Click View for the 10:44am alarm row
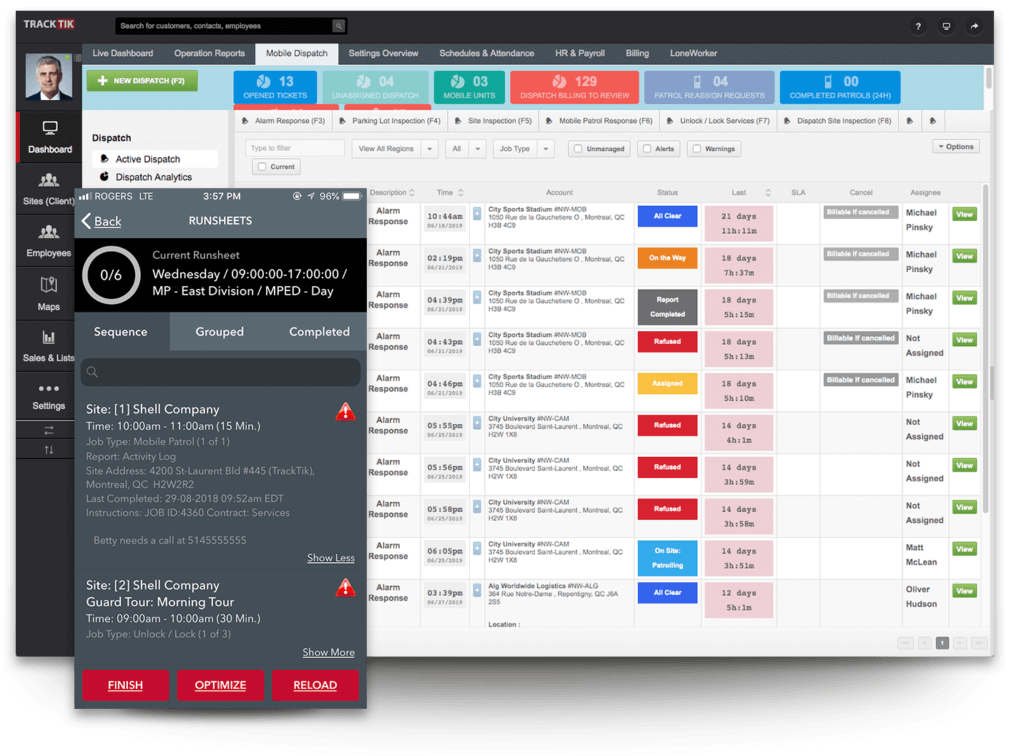 pos(964,214)
